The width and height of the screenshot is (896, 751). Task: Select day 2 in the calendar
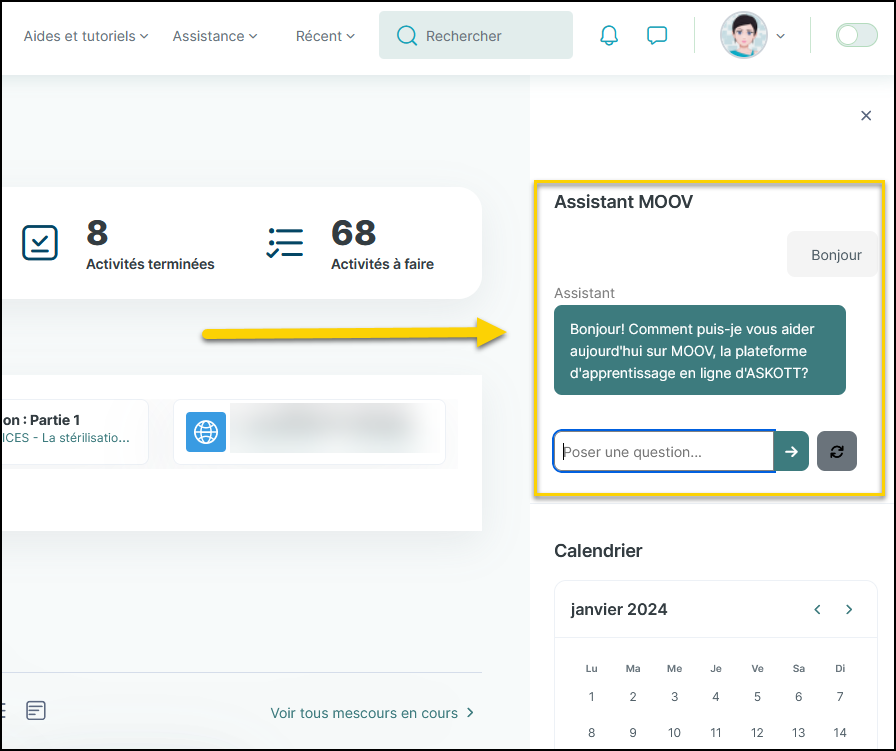[x=633, y=697]
